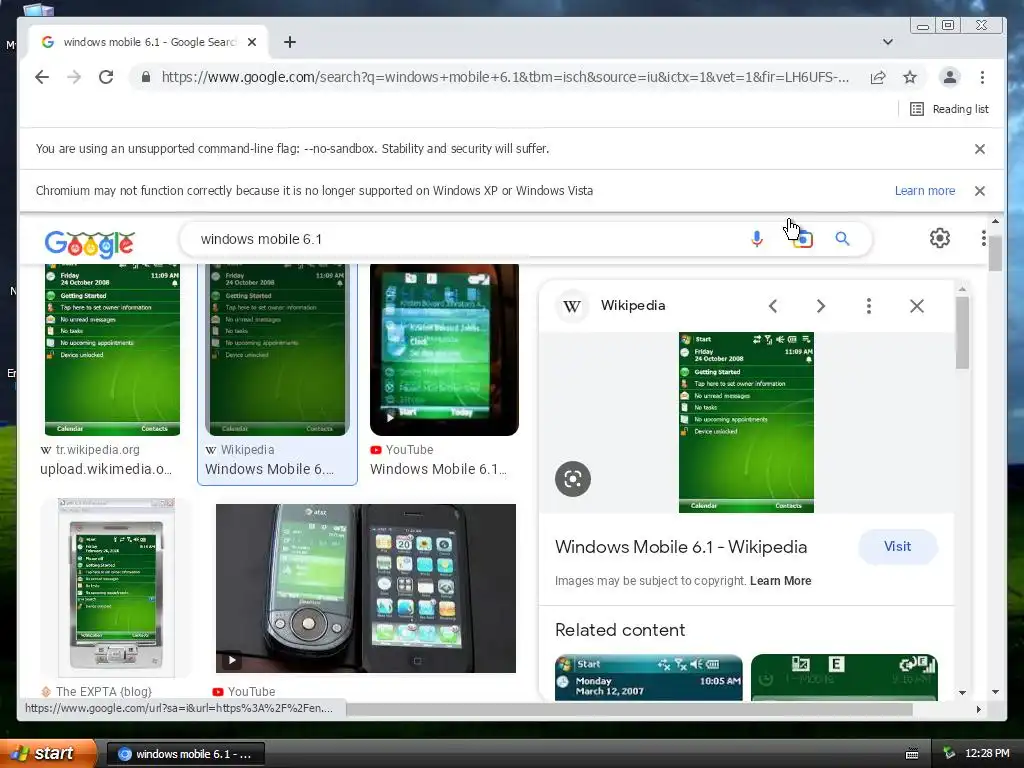Reload the page with refresh icon
The width and height of the screenshot is (1024, 768).
(x=106, y=77)
